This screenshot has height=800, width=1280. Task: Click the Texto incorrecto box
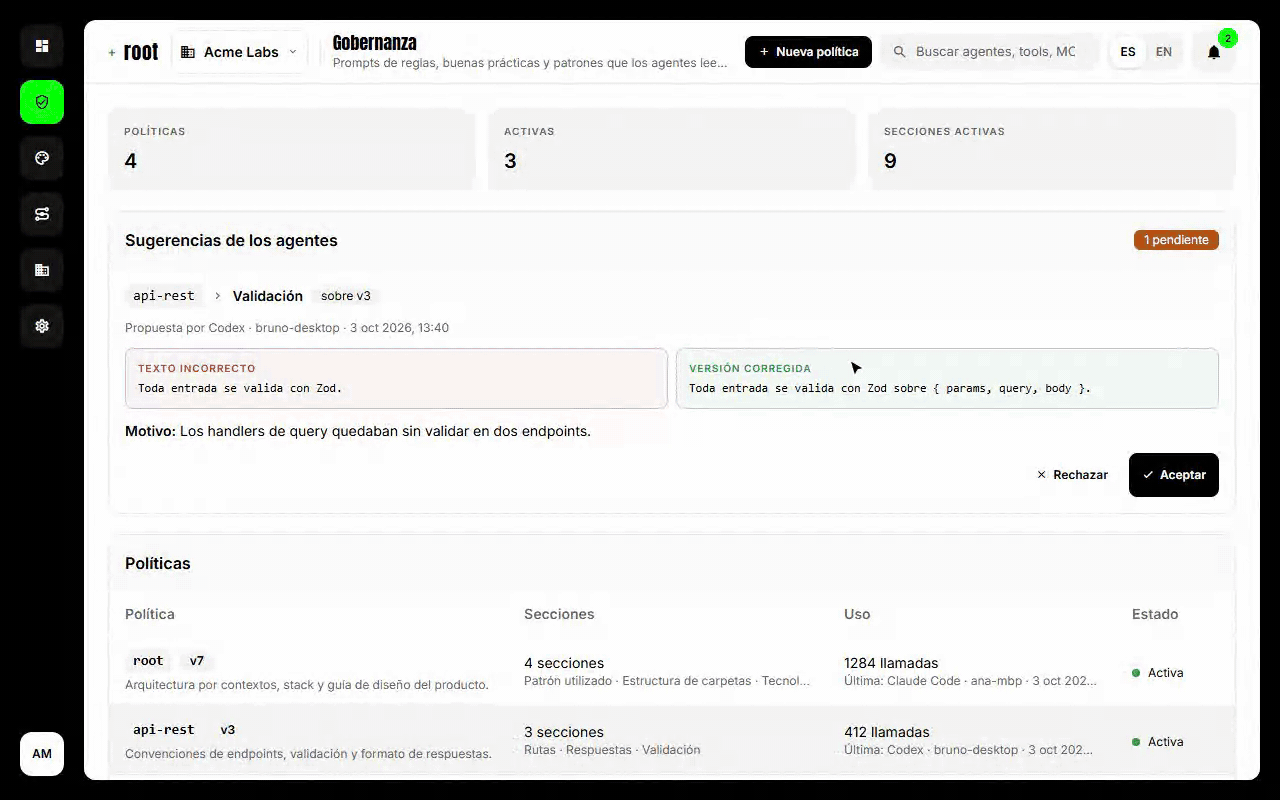[396, 378]
